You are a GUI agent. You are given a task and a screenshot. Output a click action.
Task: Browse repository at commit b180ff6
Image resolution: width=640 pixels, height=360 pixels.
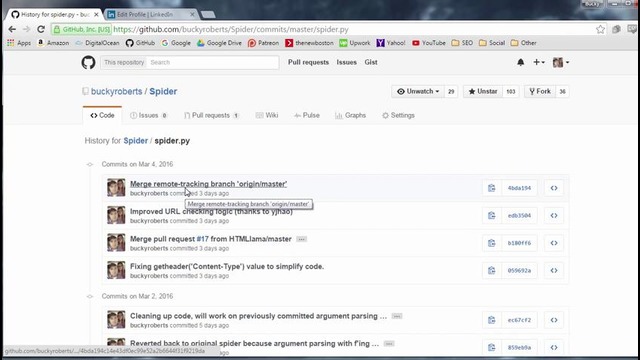(554, 243)
